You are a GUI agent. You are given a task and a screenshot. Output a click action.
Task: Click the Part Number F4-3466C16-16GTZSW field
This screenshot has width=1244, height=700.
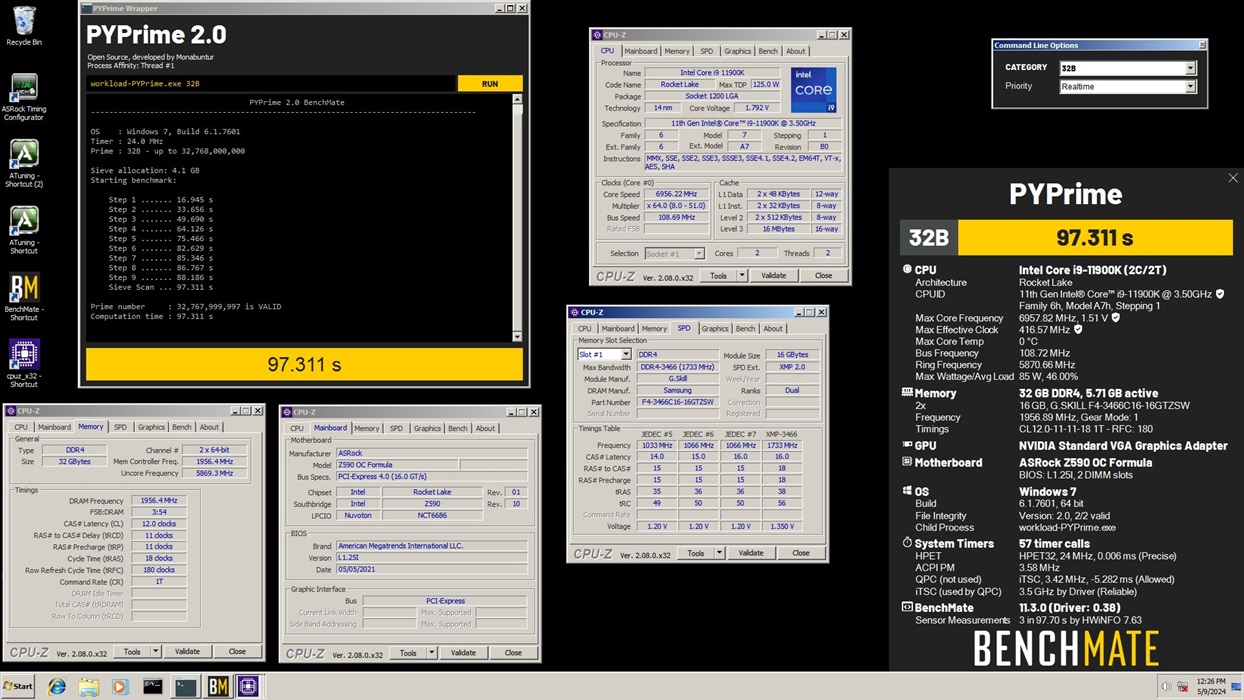(x=678, y=402)
